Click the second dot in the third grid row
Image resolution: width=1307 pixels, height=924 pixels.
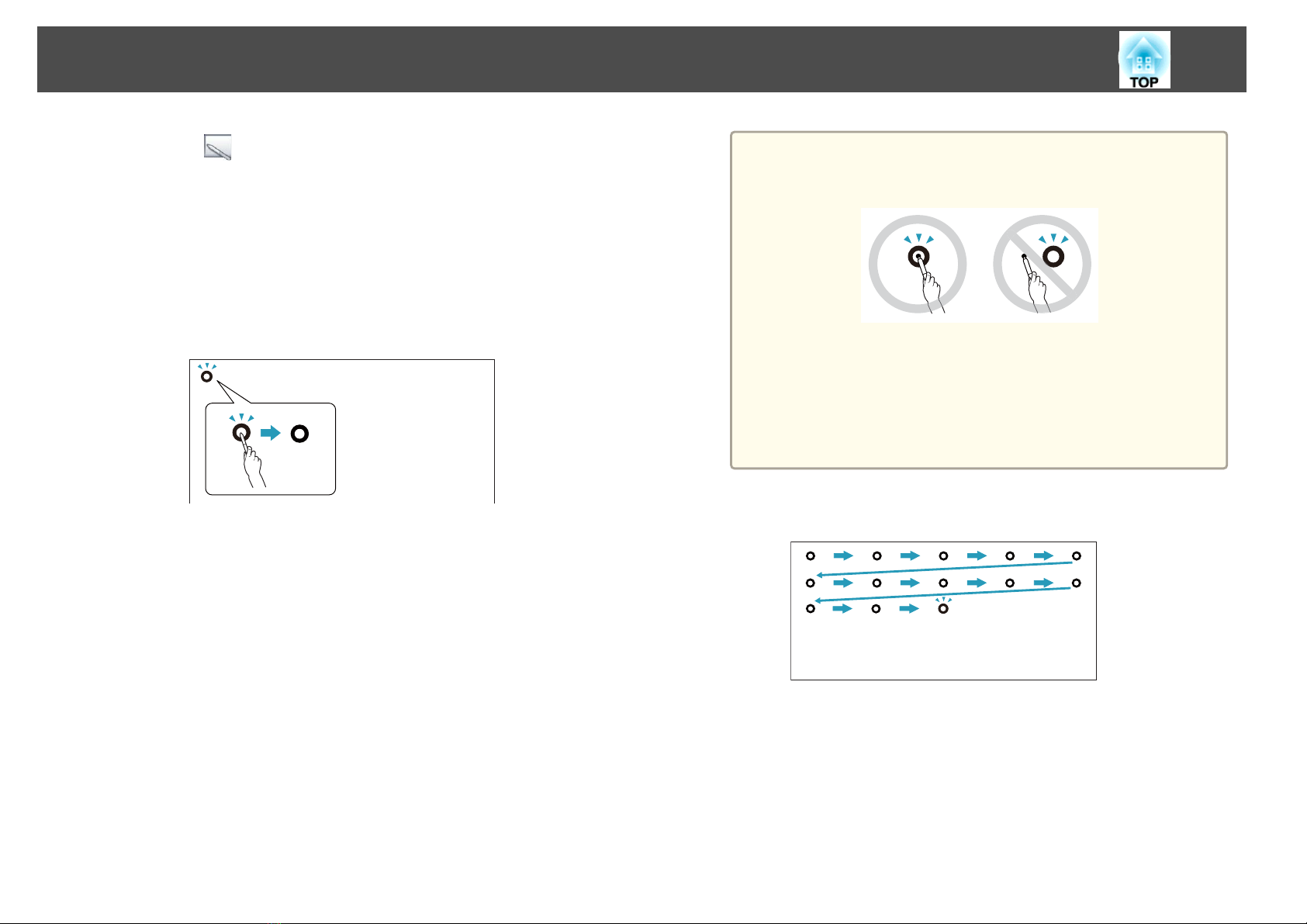coord(877,609)
